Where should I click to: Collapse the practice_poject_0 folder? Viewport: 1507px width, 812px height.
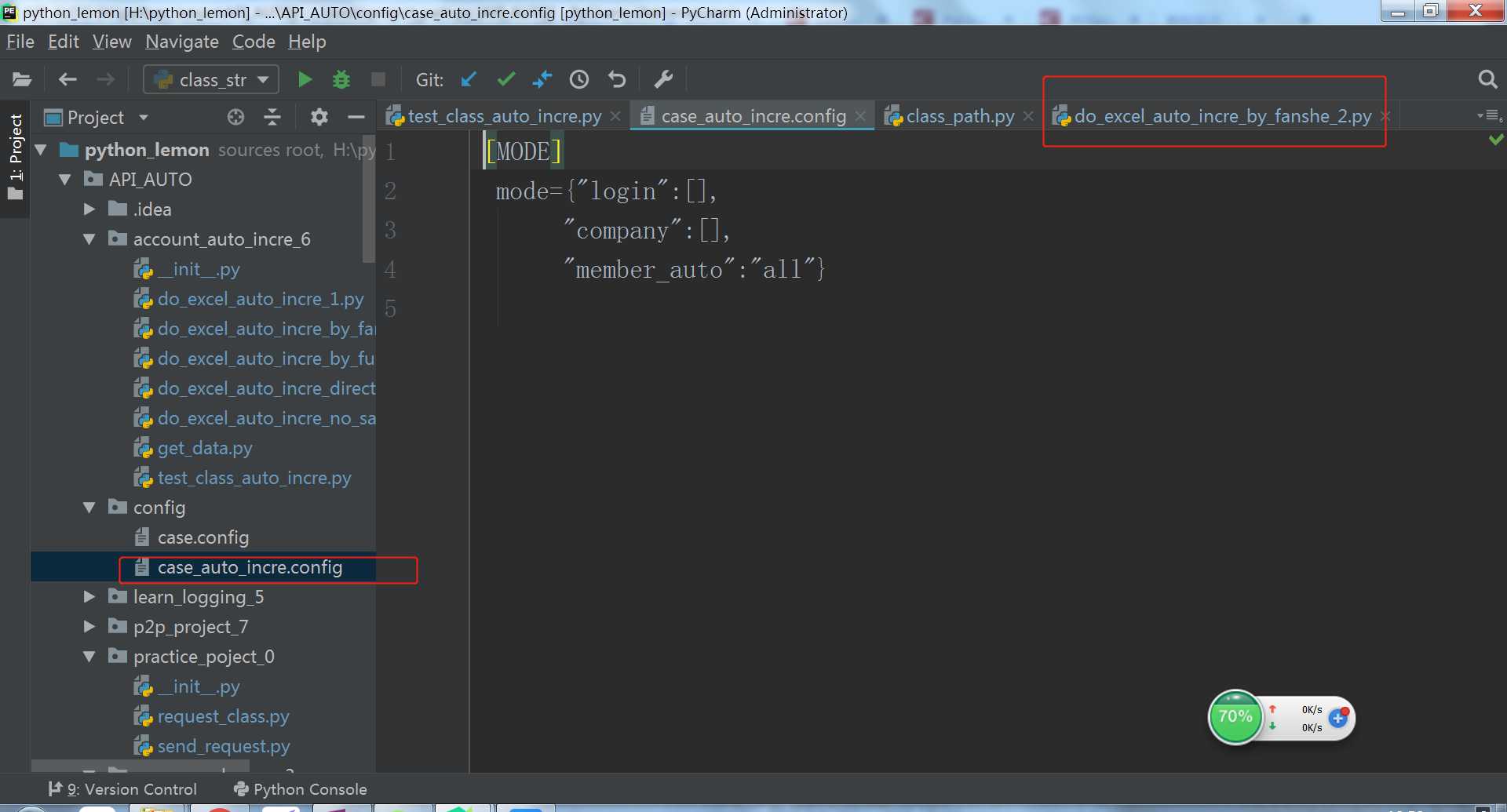point(89,657)
